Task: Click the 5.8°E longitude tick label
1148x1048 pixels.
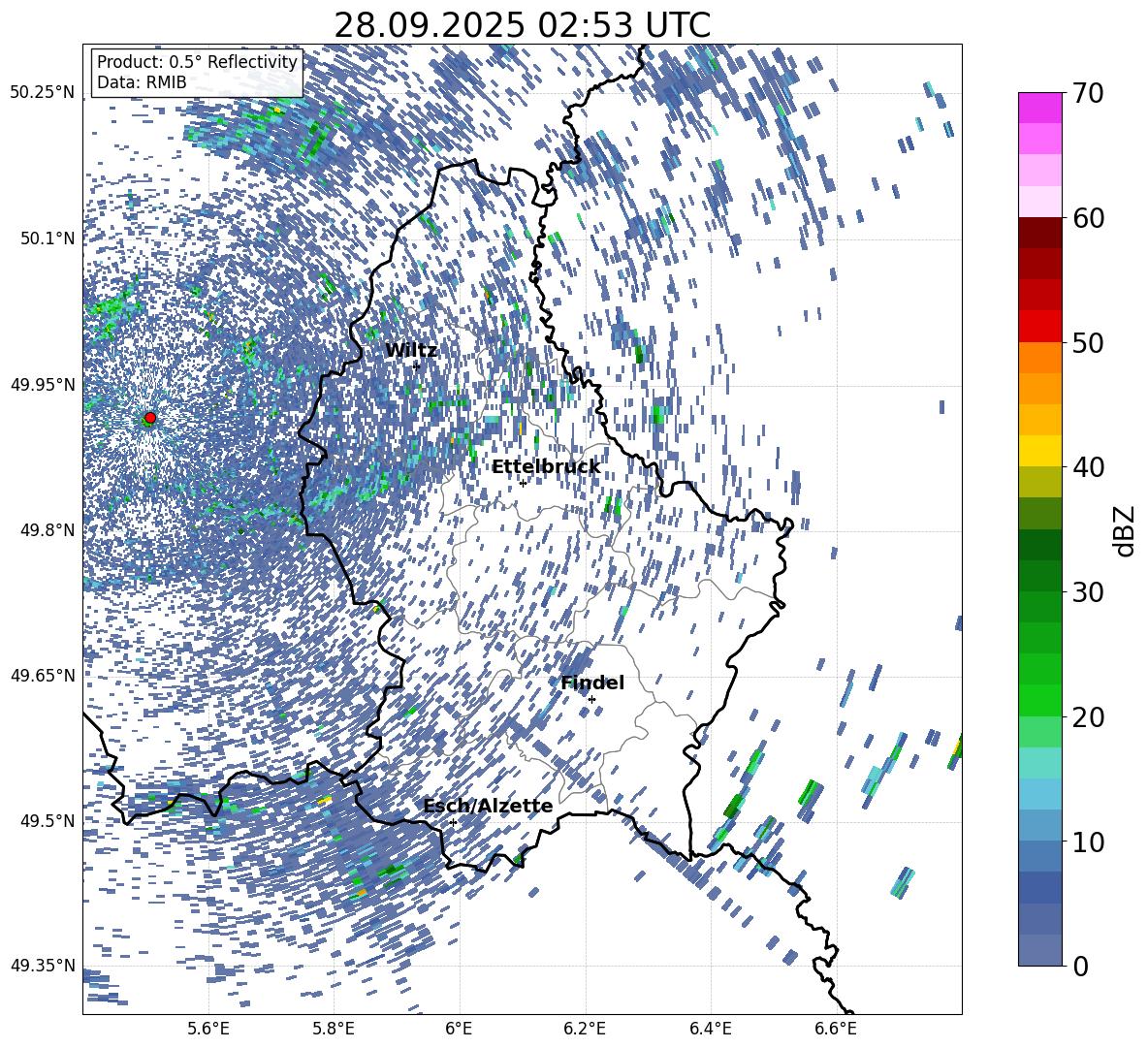Action: click(x=334, y=1029)
